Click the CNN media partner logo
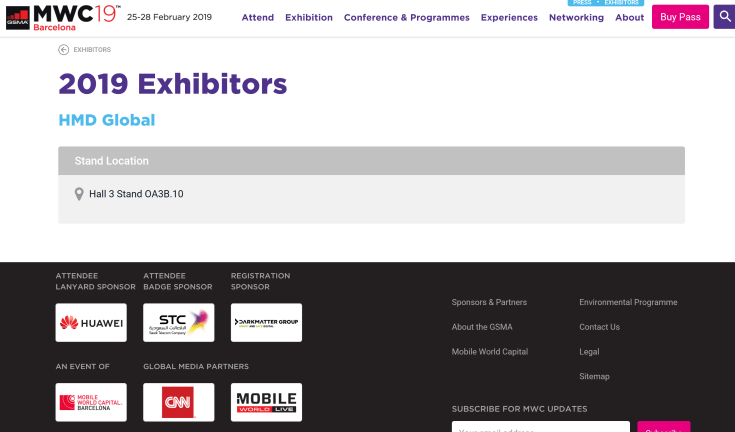This screenshot has width=735, height=432. pyautogui.click(x=178, y=402)
